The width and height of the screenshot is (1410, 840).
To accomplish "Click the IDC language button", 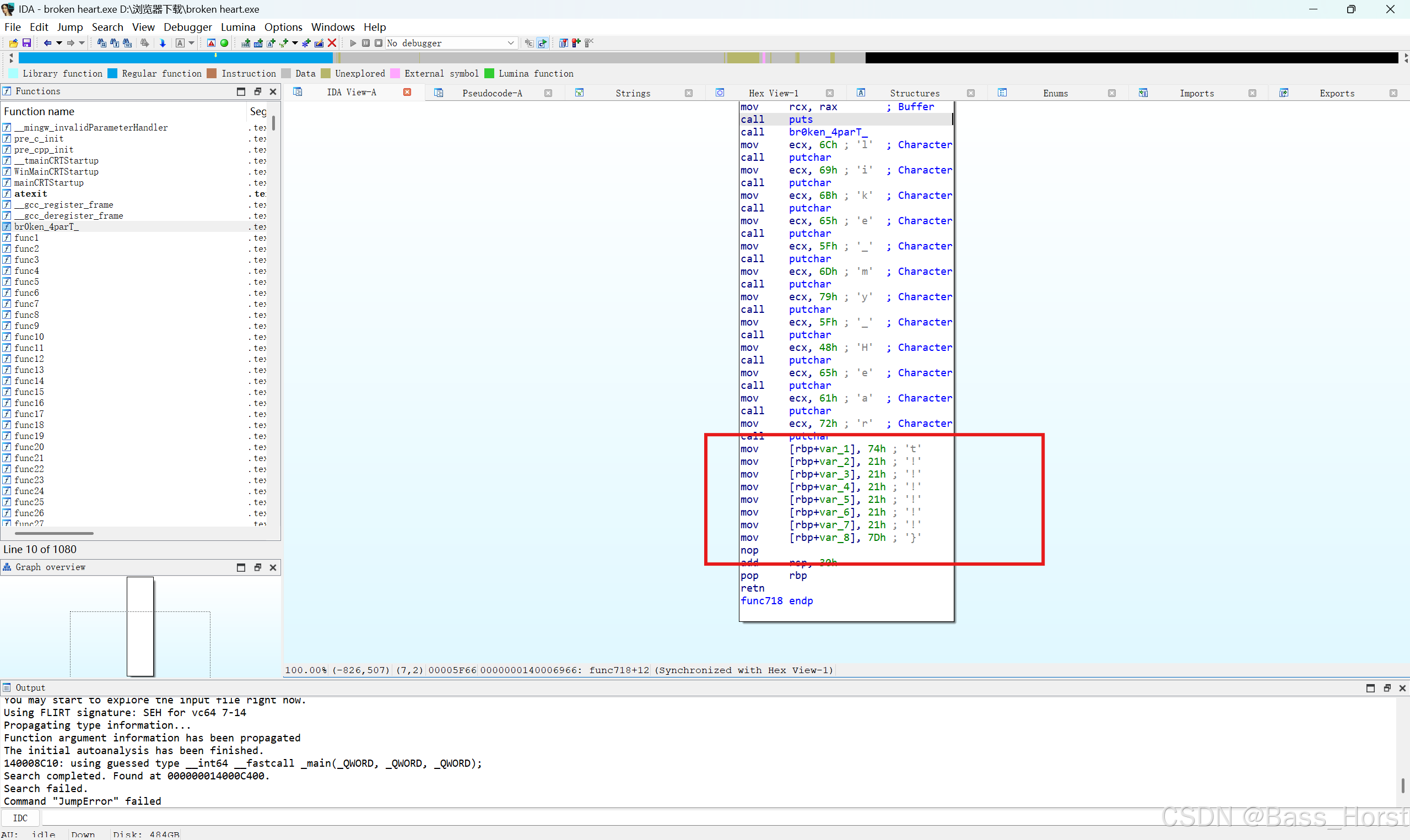I will tap(20, 818).
